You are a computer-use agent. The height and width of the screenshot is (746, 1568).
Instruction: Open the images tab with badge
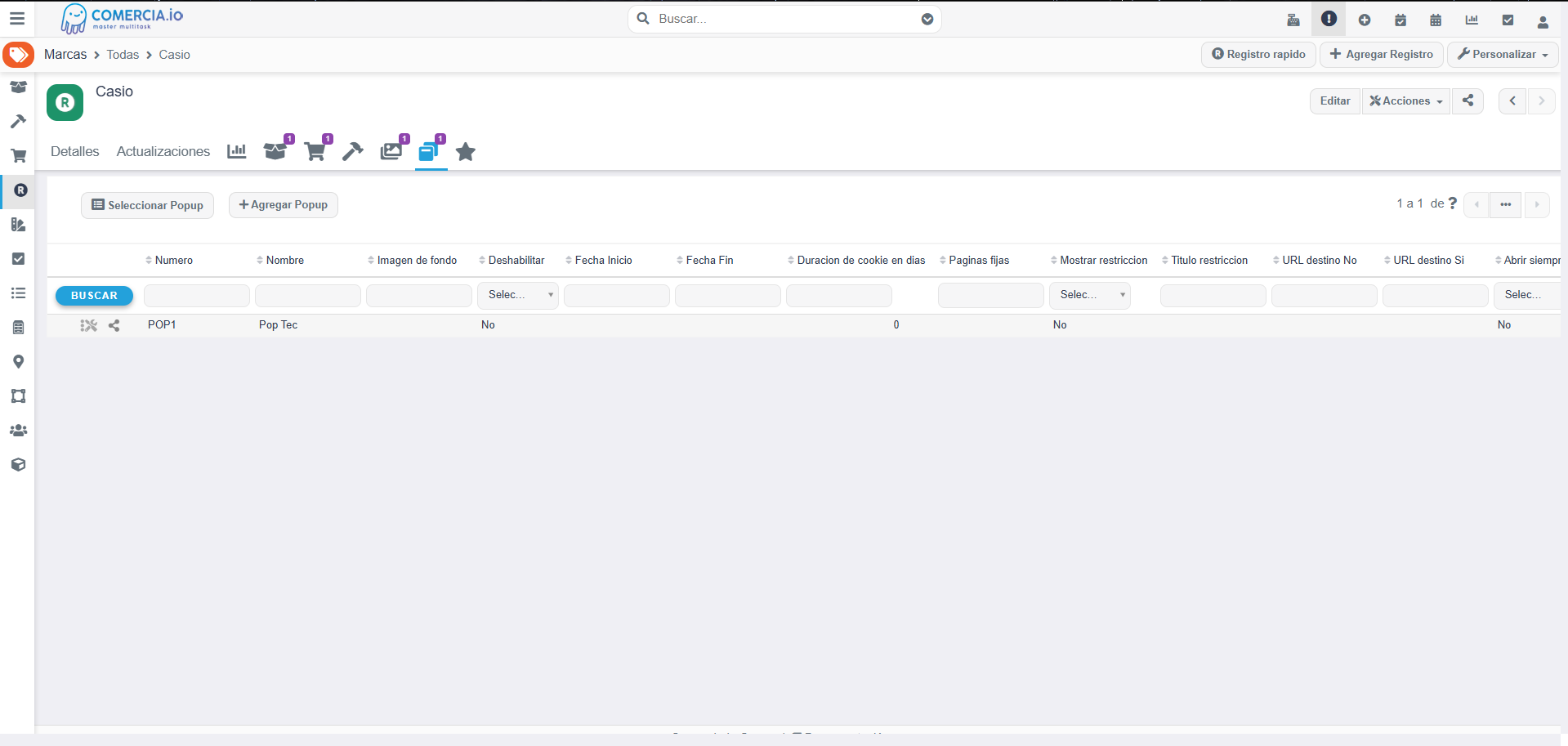(x=392, y=150)
